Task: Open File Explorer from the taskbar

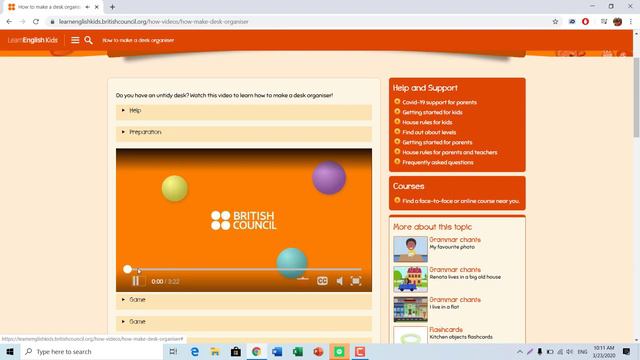Action: [215, 351]
